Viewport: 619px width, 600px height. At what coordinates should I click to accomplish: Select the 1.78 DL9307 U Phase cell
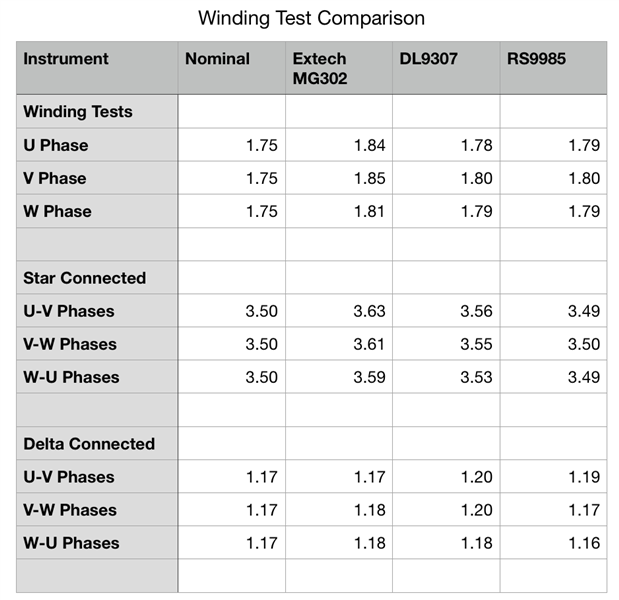(x=476, y=145)
